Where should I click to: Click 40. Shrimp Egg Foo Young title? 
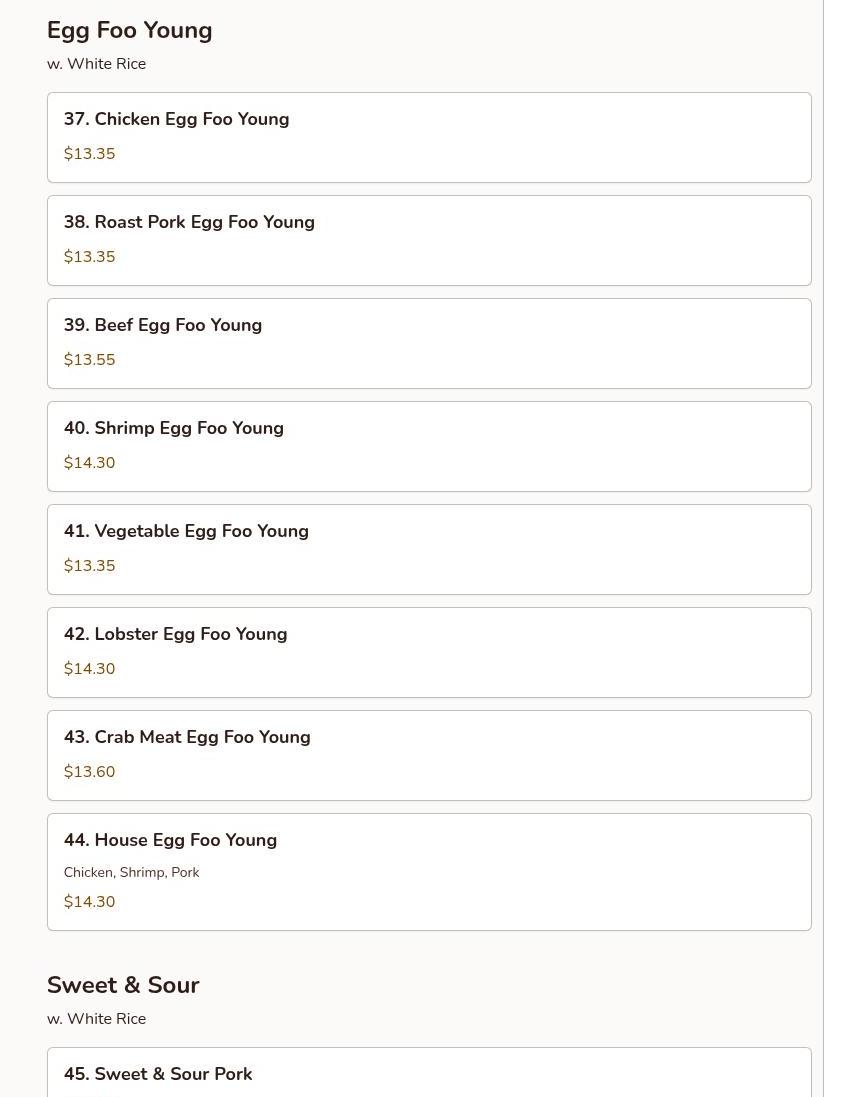click(174, 428)
